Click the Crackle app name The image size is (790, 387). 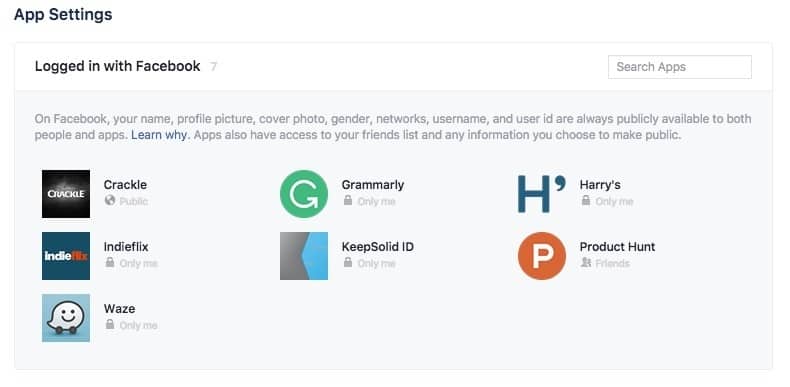(x=125, y=185)
